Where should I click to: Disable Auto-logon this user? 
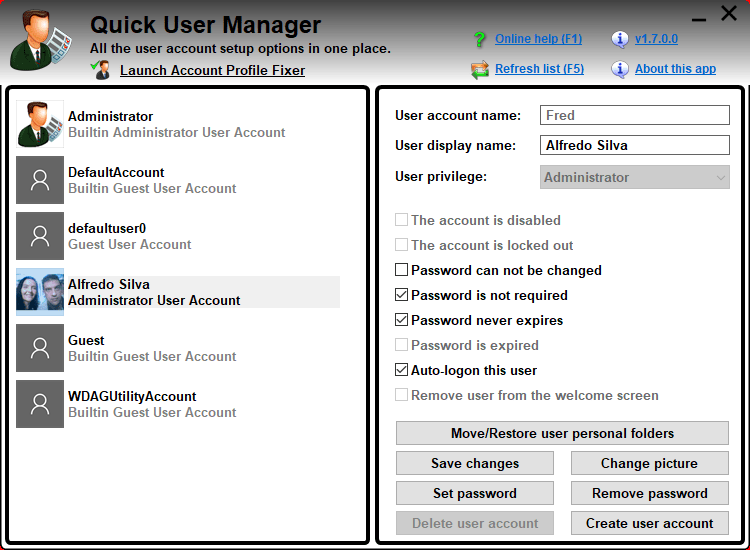click(x=402, y=370)
